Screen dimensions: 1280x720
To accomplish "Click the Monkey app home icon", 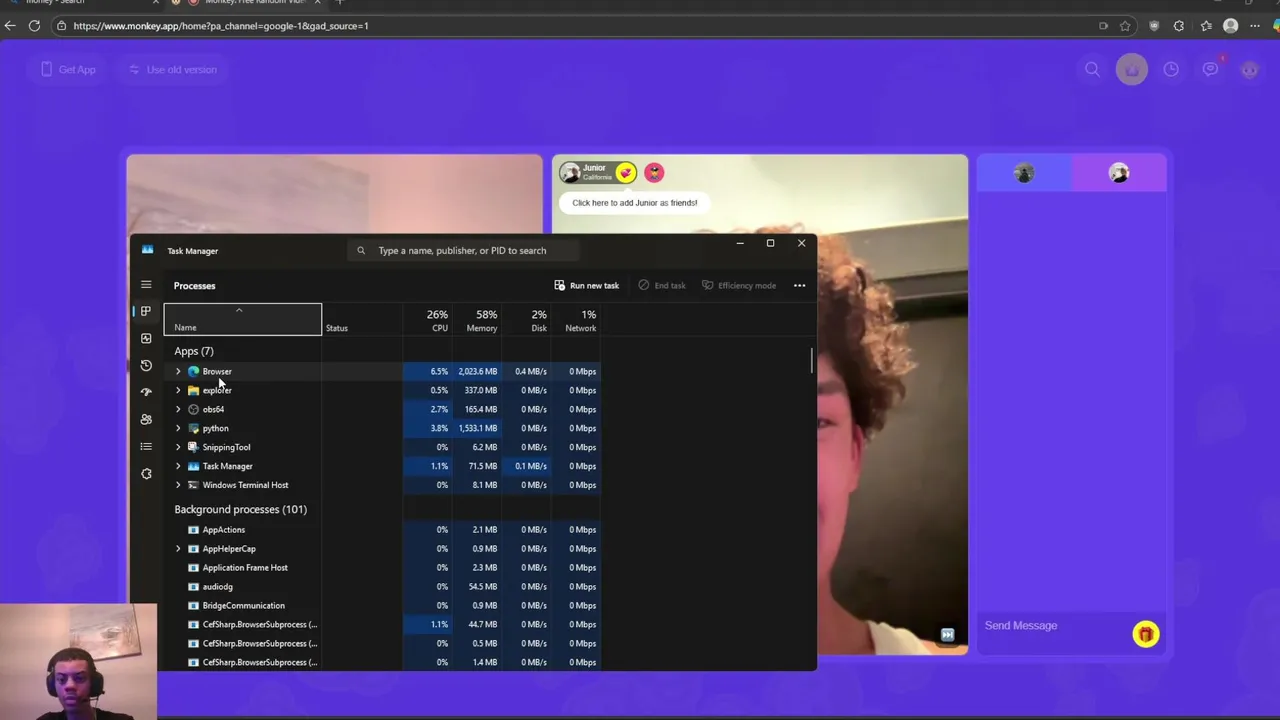I will pos(1132,69).
